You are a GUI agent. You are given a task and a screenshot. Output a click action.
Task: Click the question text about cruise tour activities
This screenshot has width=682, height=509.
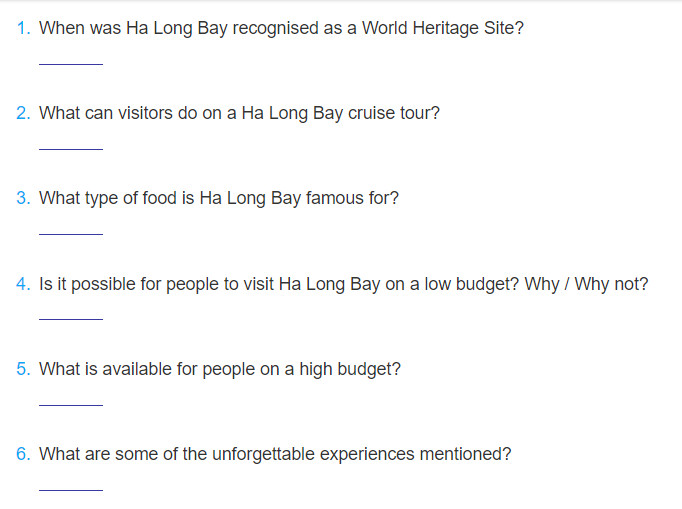click(x=239, y=113)
